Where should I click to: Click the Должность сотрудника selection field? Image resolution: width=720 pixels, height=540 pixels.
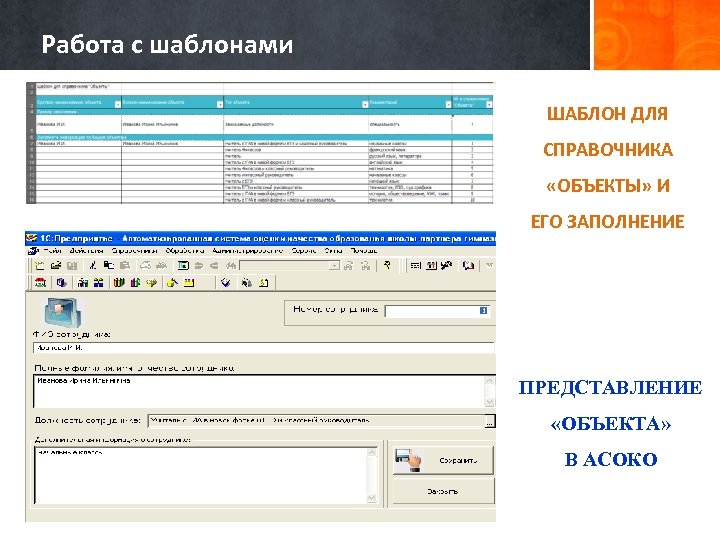tap(316, 421)
